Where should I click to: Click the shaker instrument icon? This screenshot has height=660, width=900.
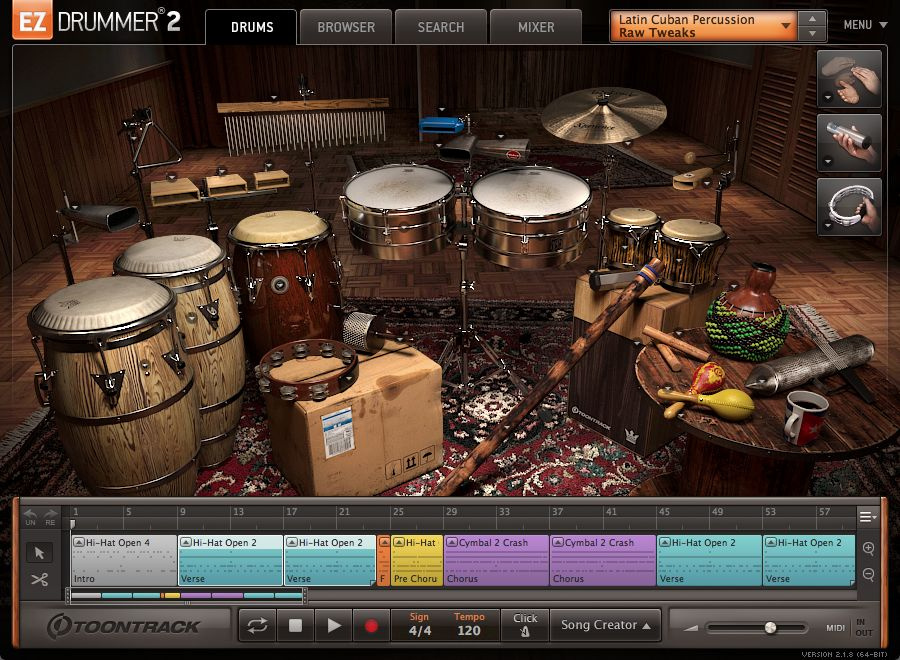(848, 142)
